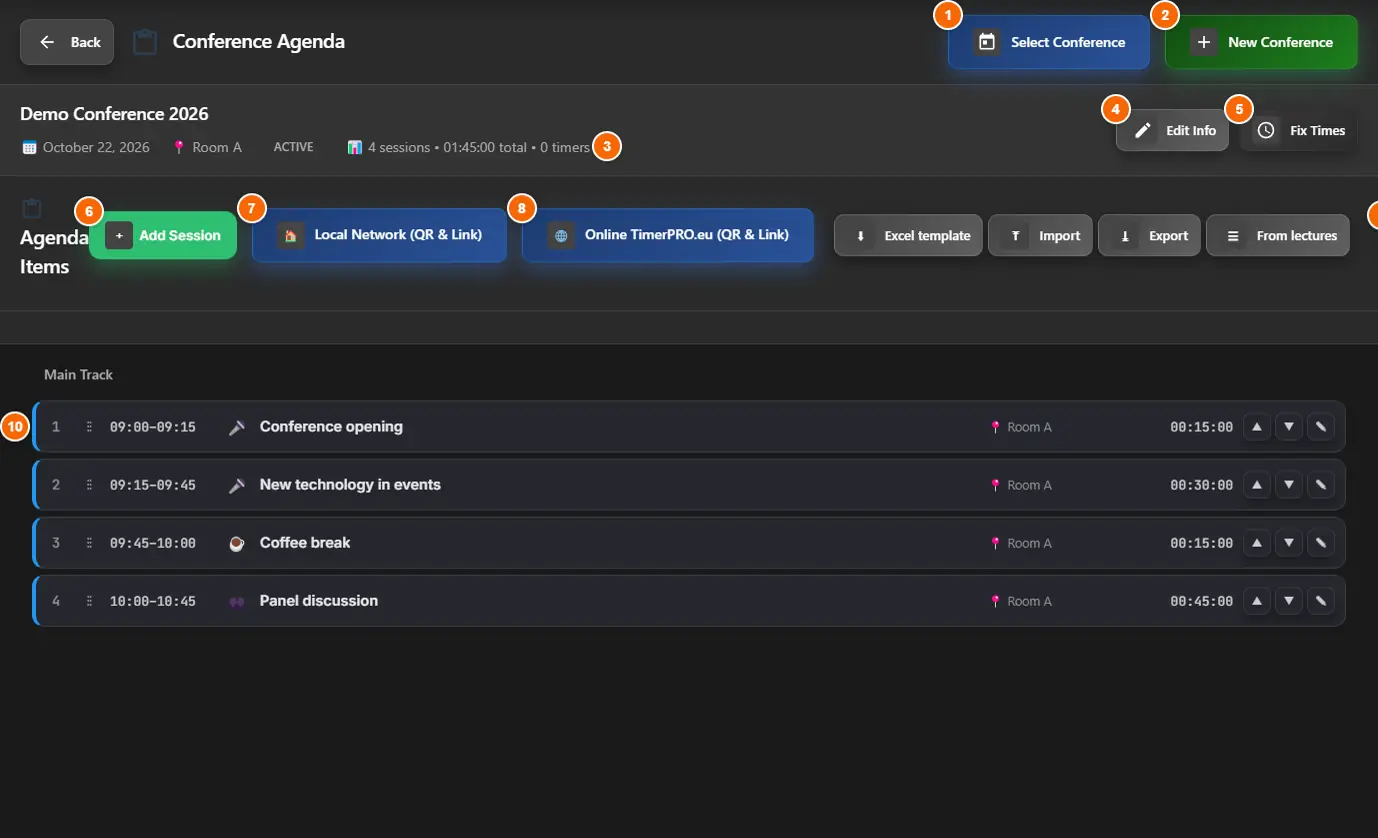
Task: Add a new session to the agenda
Action: click(163, 235)
